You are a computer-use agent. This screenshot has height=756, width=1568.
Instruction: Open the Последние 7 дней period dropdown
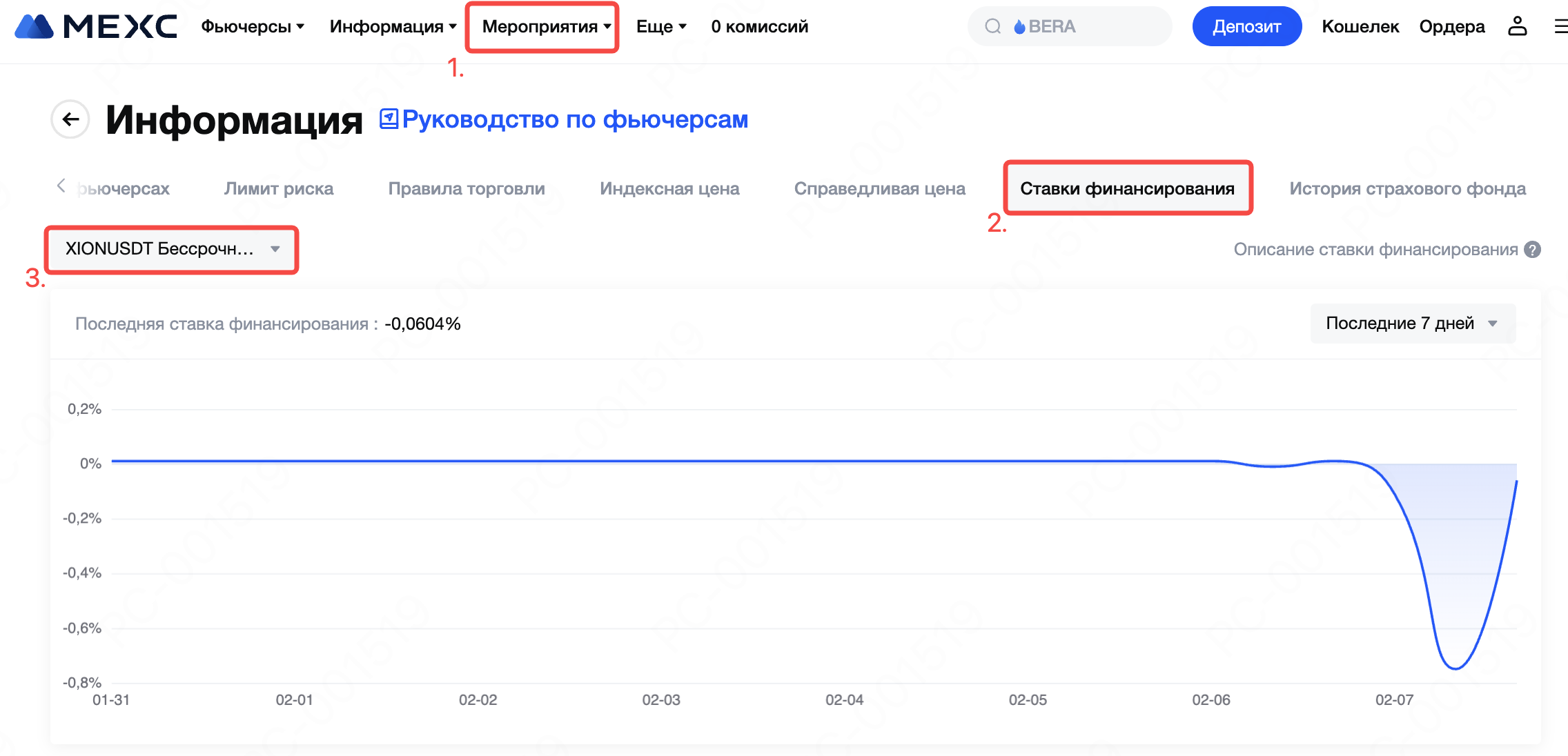click(1412, 324)
